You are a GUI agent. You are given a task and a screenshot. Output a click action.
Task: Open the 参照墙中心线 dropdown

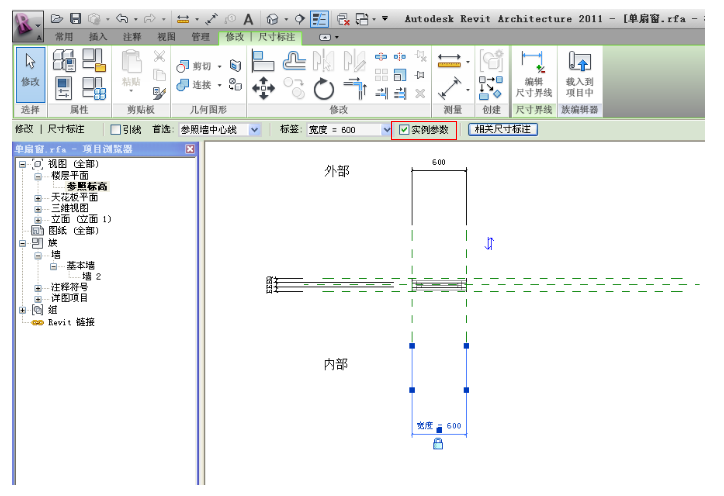254,130
